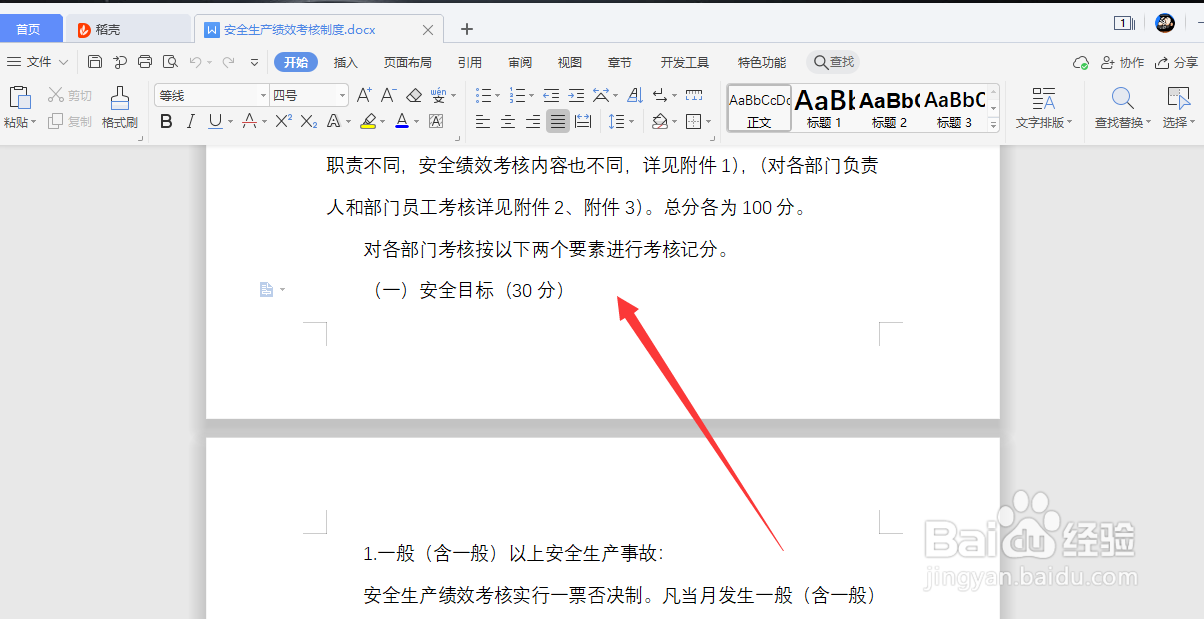The width and height of the screenshot is (1204, 619).
Task: Toggle Bold formatting
Action: [x=166, y=121]
